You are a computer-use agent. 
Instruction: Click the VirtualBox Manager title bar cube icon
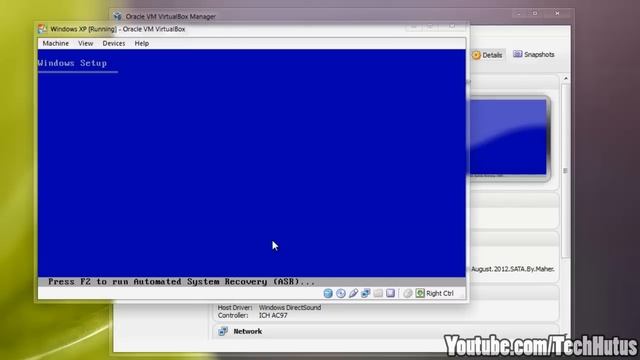pyautogui.click(x=118, y=16)
